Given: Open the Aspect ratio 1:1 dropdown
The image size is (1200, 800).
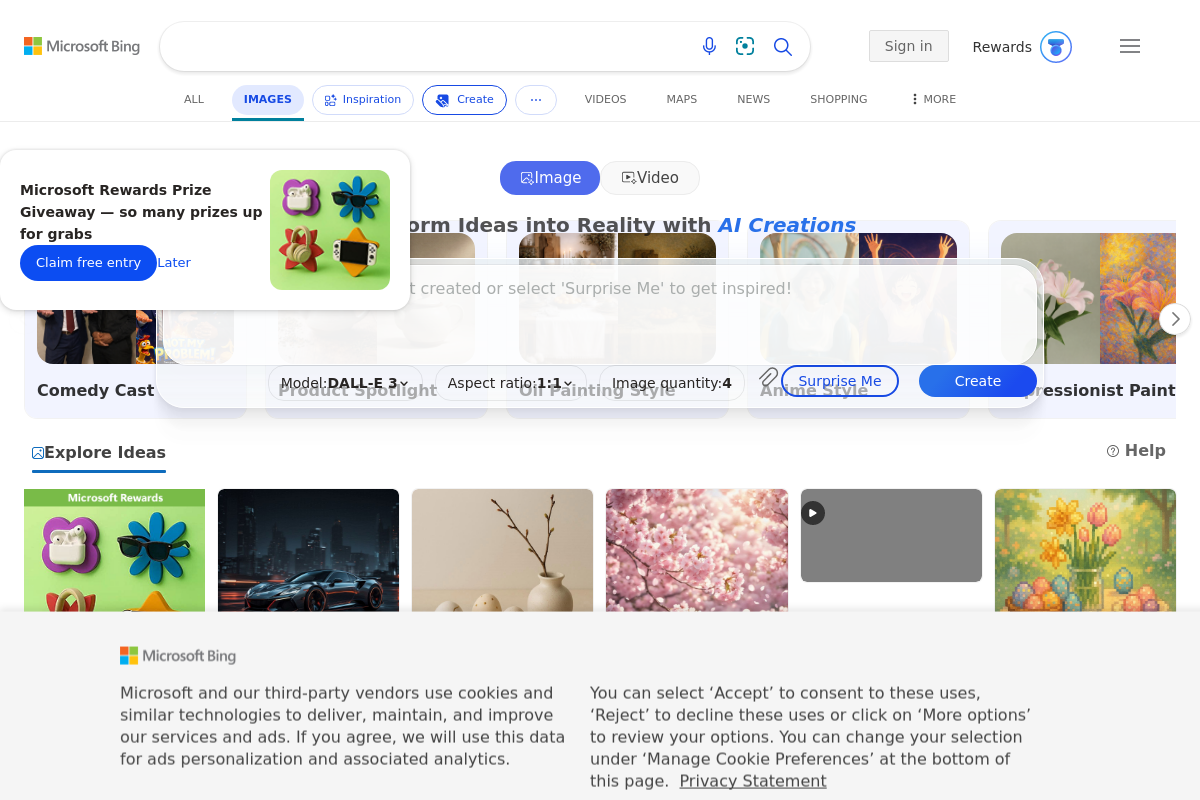Looking at the screenshot, I should point(510,383).
